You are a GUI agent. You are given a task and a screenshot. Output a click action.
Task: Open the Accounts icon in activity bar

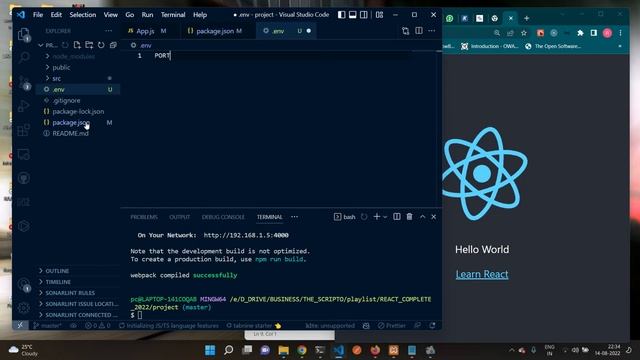click(x=24, y=284)
